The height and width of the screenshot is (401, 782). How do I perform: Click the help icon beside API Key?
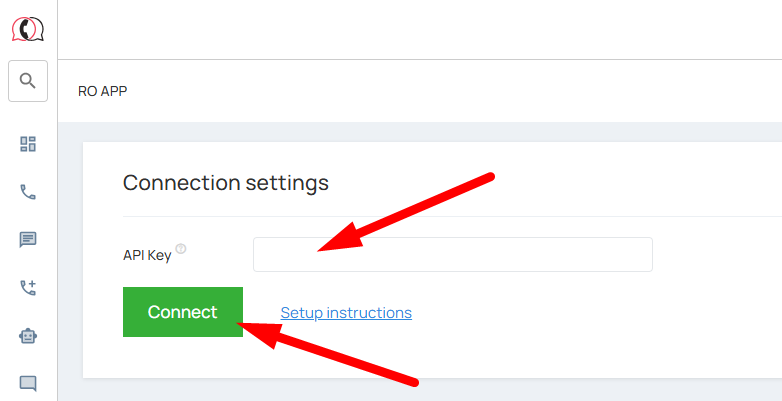(181, 249)
